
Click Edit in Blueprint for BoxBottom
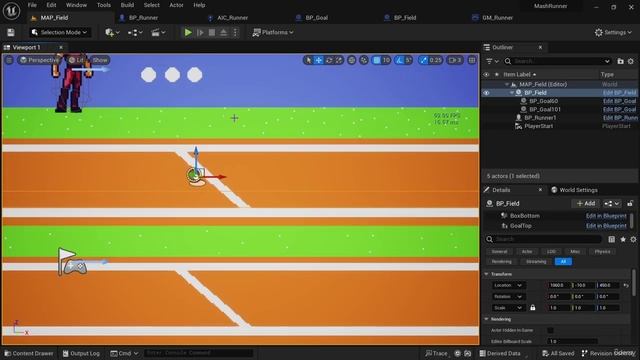click(x=606, y=216)
